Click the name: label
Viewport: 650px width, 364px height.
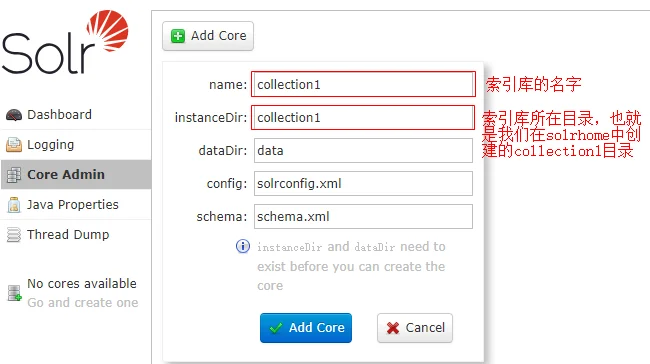[228, 85]
